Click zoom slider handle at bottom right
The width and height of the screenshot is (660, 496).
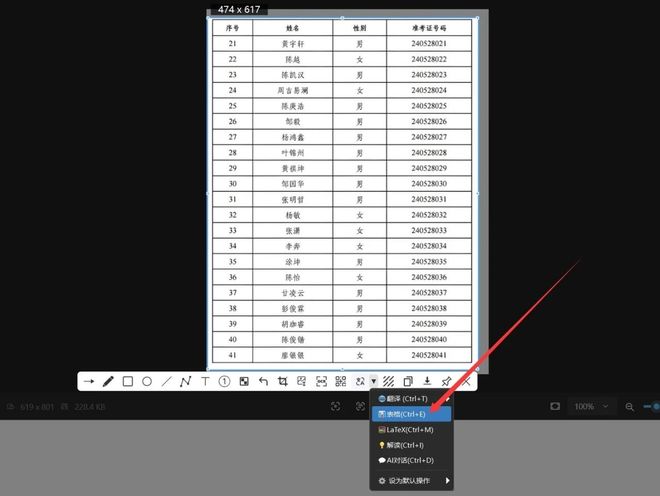(655, 406)
